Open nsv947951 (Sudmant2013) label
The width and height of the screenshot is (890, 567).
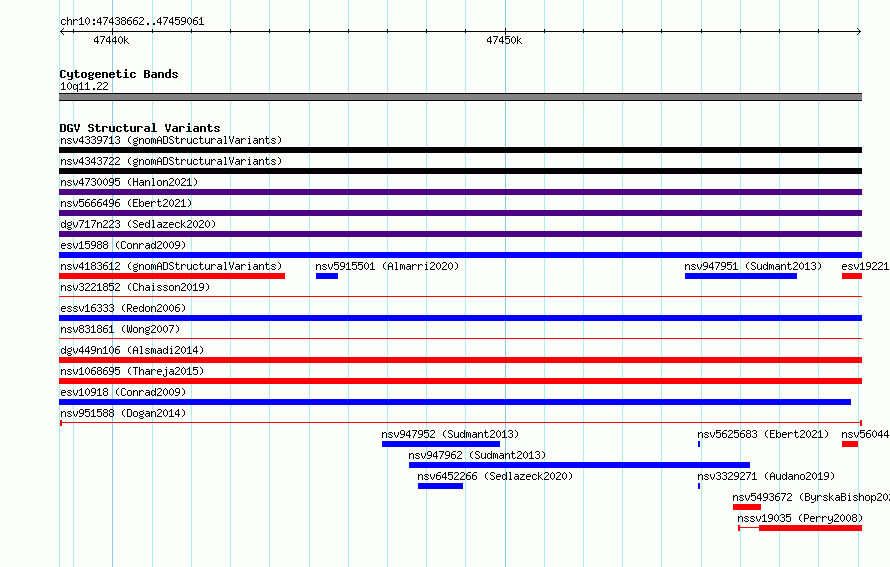click(753, 266)
